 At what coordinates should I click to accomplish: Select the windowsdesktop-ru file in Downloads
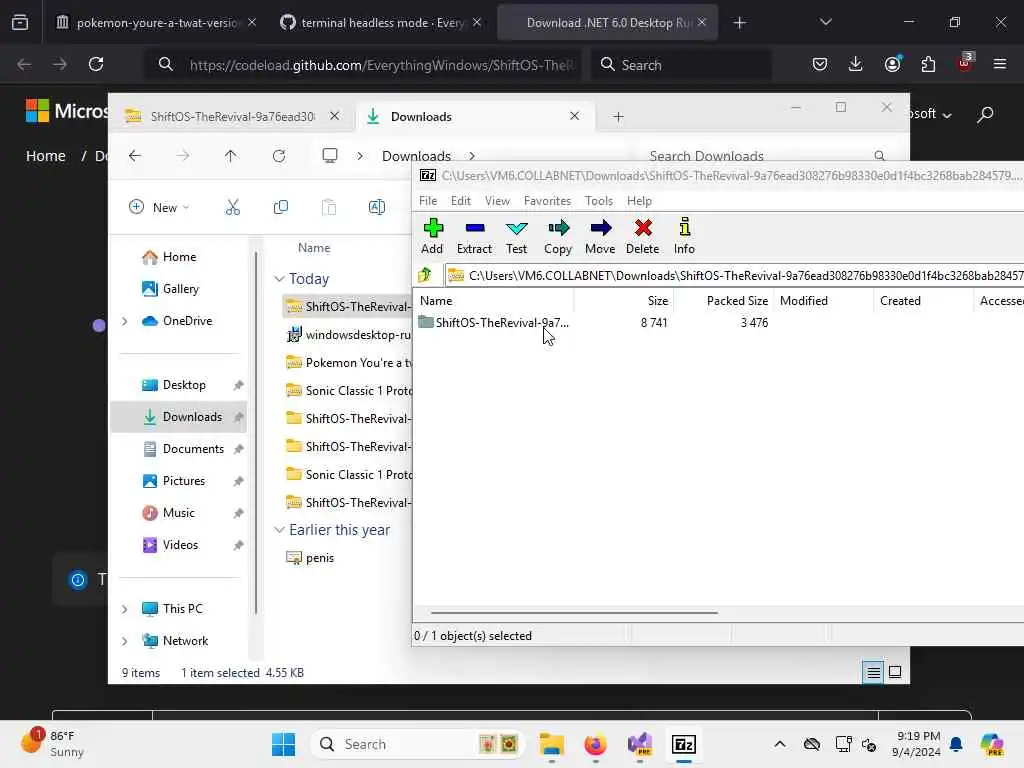pos(348,334)
